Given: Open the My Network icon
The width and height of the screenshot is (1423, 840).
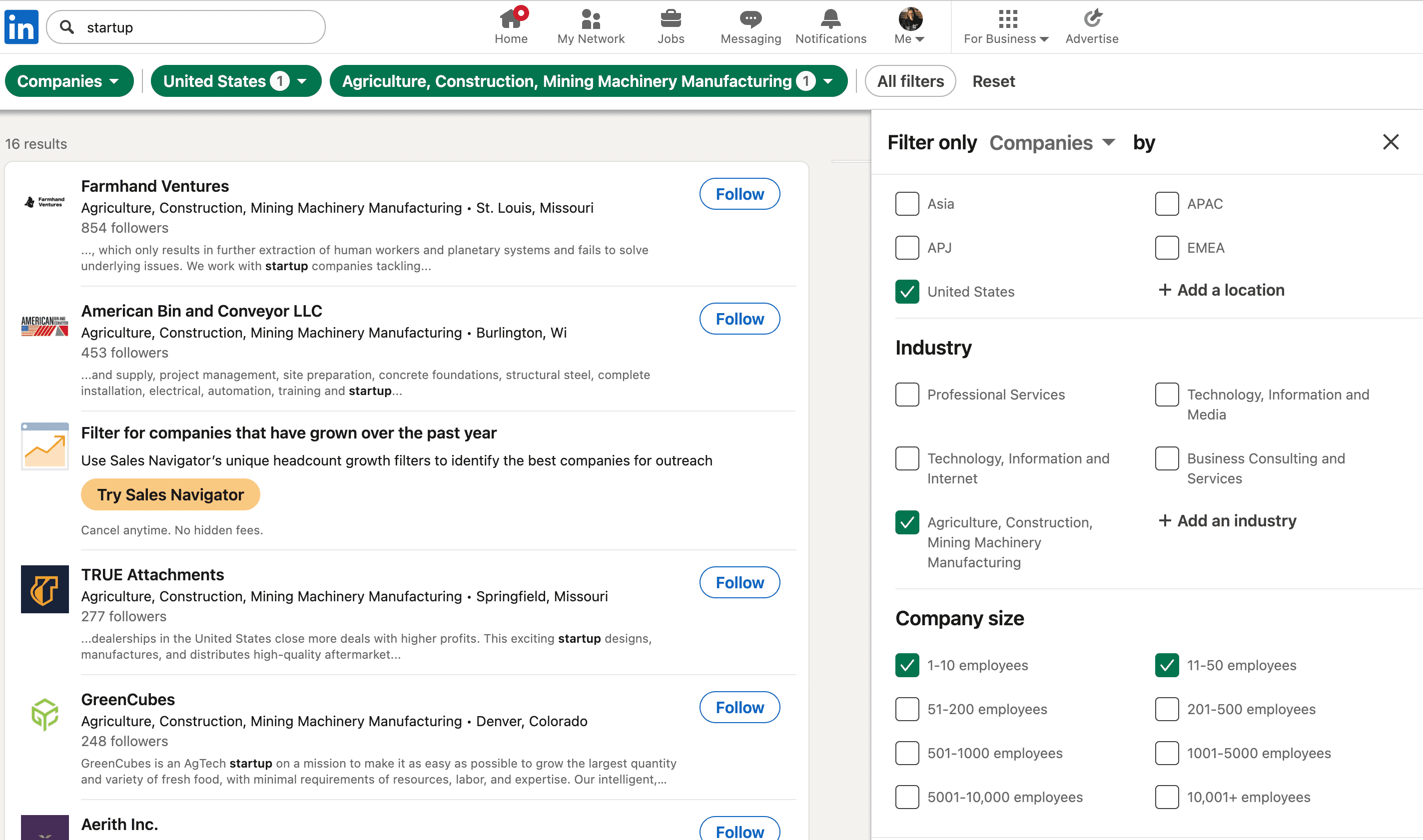Looking at the screenshot, I should 590,19.
